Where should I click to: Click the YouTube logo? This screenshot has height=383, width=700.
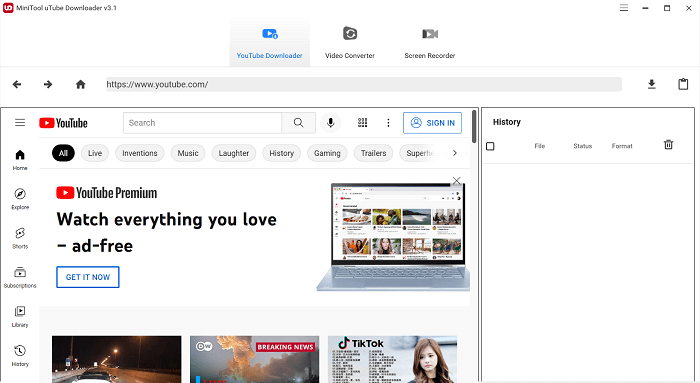[63, 123]
